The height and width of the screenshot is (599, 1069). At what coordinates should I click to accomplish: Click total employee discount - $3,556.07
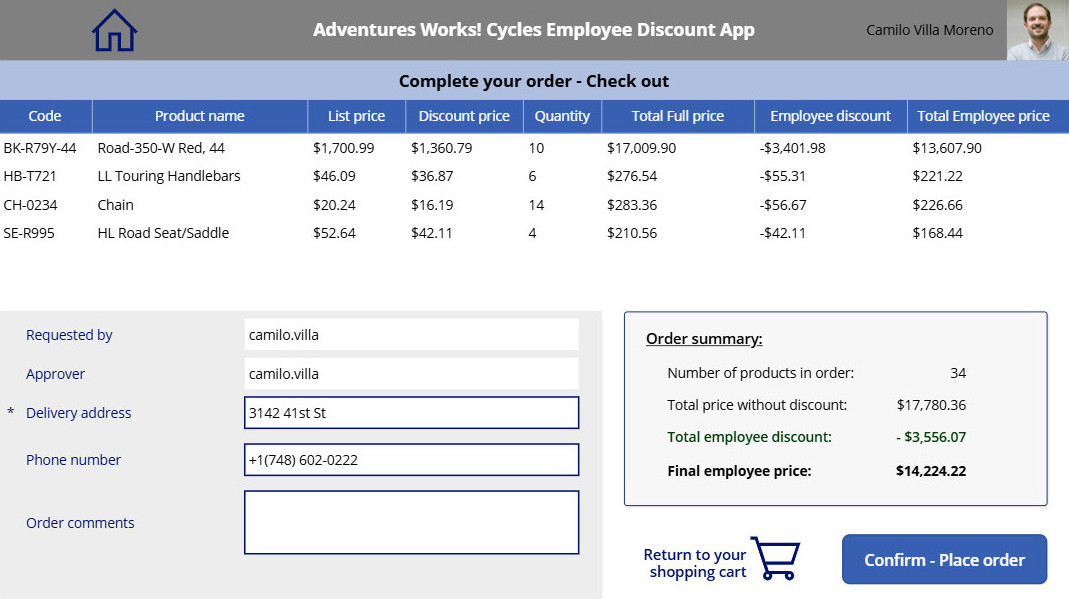click(x=931, y=437)
